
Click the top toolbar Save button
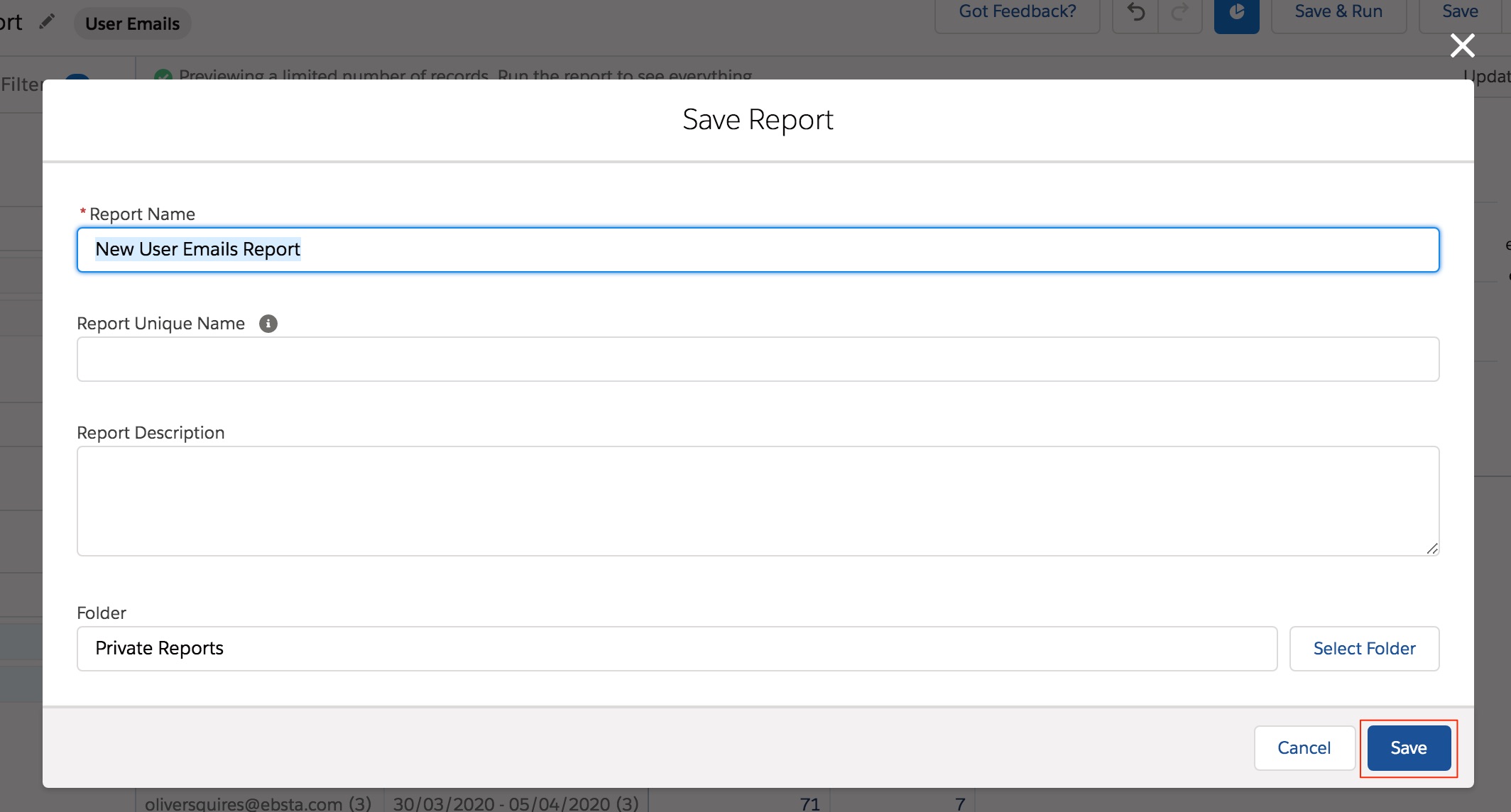click(x=1460, y=12)
